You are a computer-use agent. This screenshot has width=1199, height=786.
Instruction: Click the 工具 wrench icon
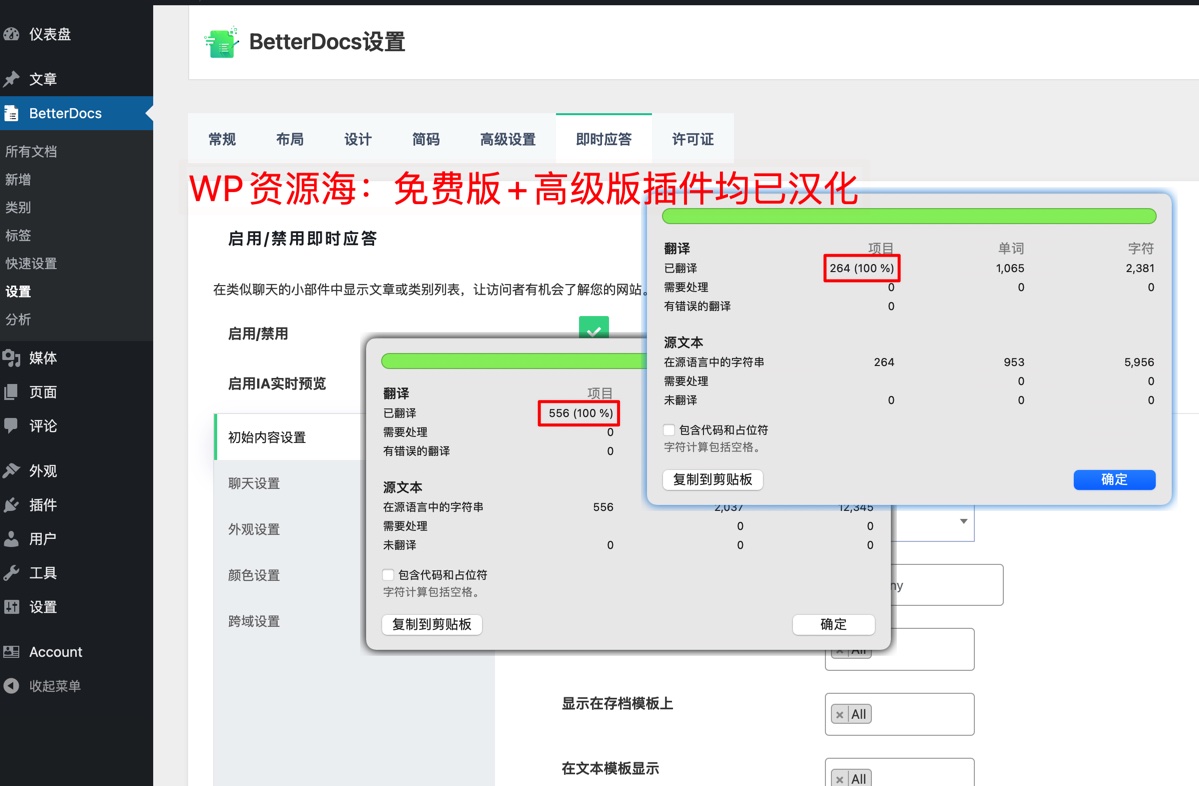click(11, 573)
